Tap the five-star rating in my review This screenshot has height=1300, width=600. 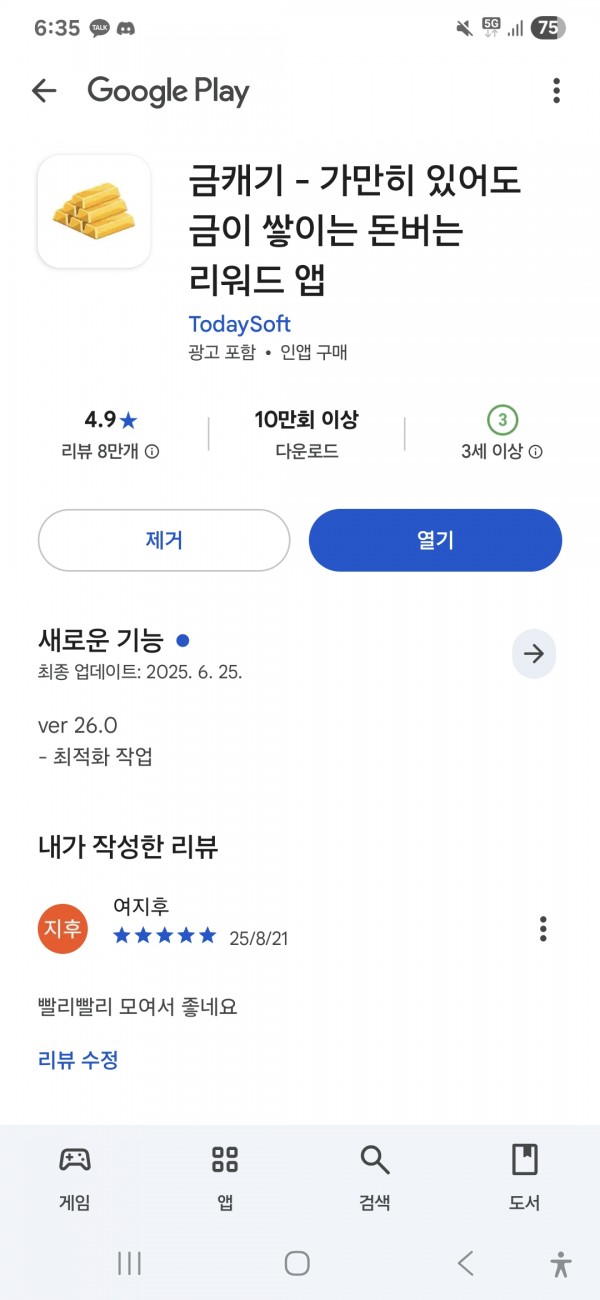(164, 936)
